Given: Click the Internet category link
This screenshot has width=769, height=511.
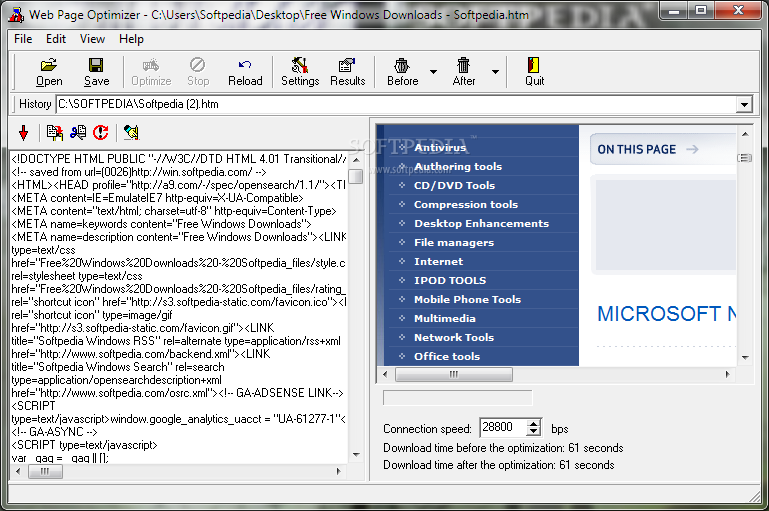Looking at the screenshot, I should pyautogui.click(x=438, y=261).
